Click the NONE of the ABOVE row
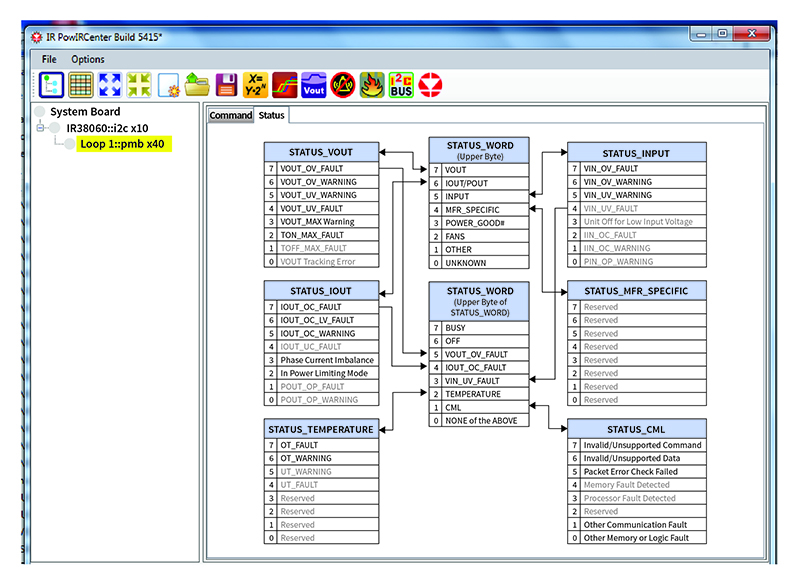Screen dimensions: 800x583 point(479,420)
